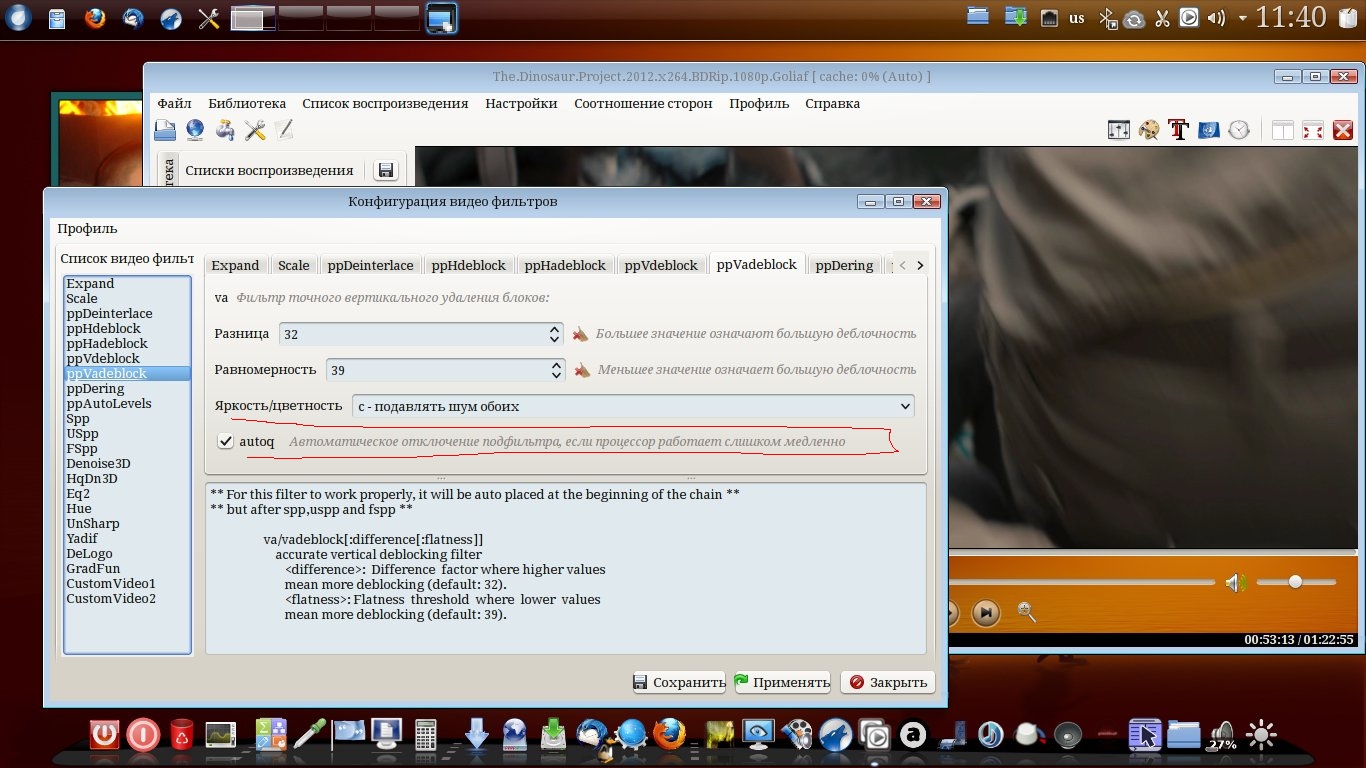Screen dimensions: 1366x768
Task: Open the Настройки menu
Action: [521, 104]
